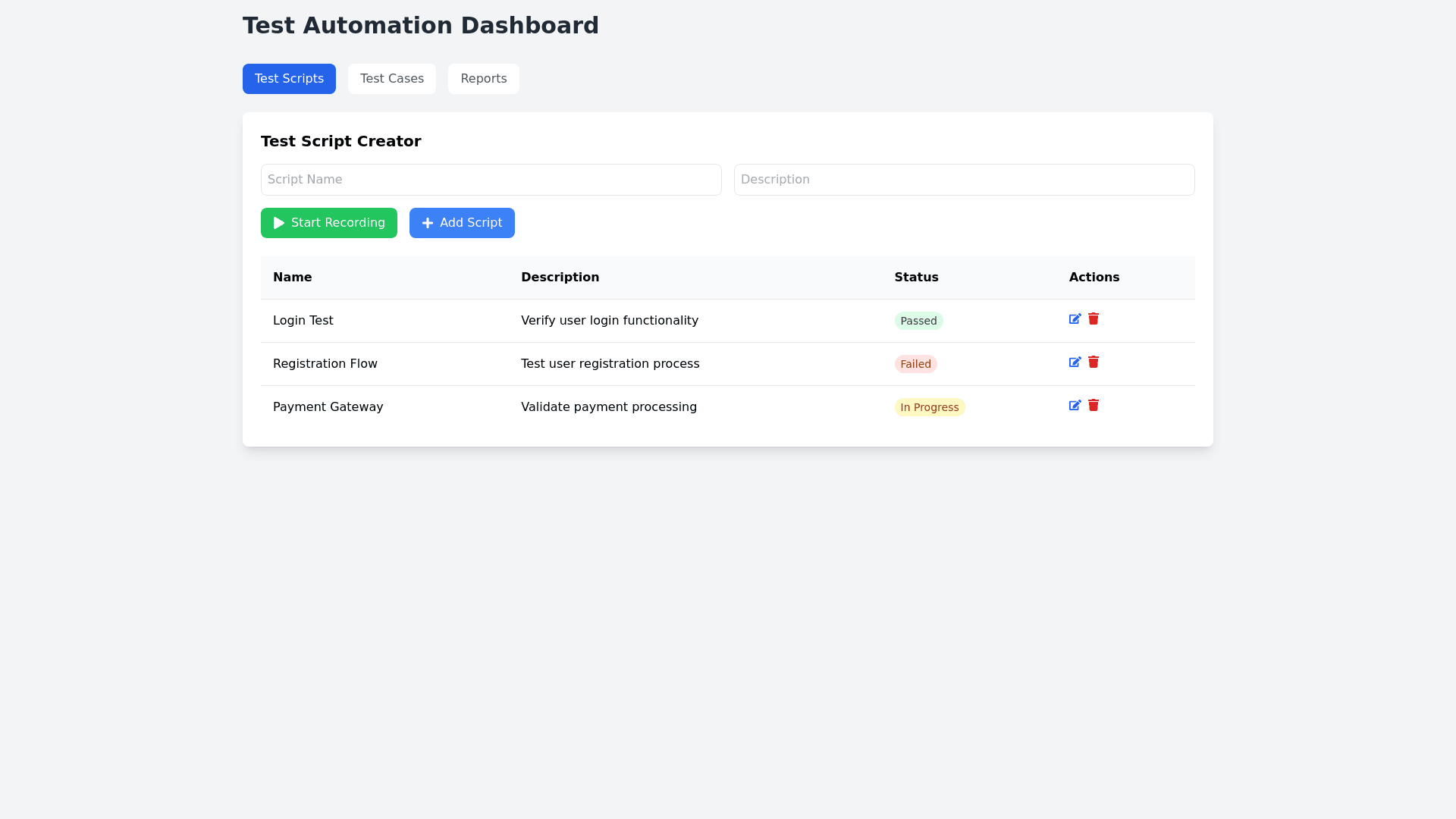Click into the Description input field
Viewport: 1456px width, 819px height.
[964, 180]
